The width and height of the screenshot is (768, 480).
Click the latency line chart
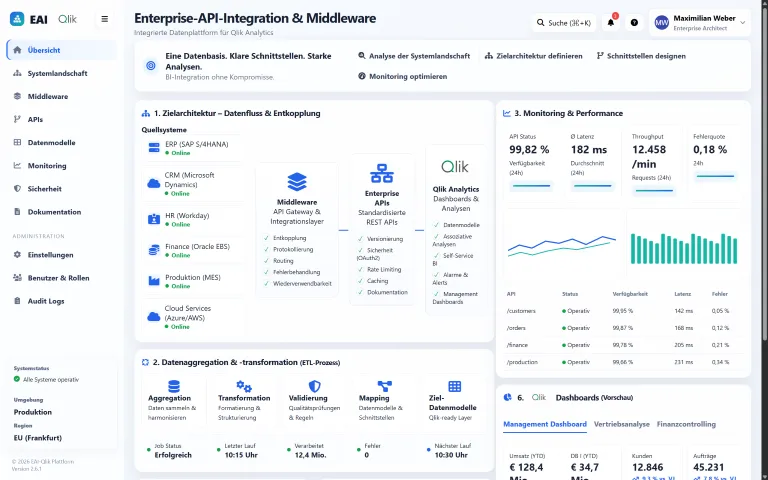pos(562,245)
